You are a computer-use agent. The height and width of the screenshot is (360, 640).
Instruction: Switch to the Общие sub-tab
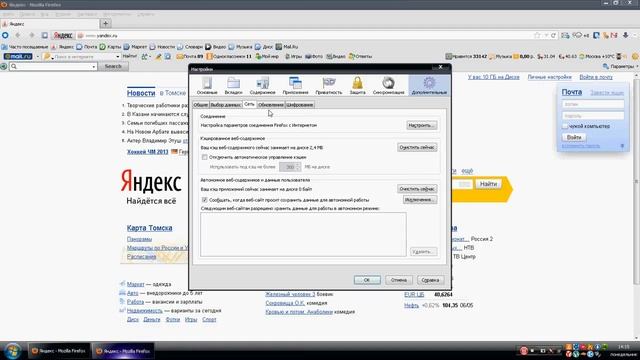click(200, 105)
